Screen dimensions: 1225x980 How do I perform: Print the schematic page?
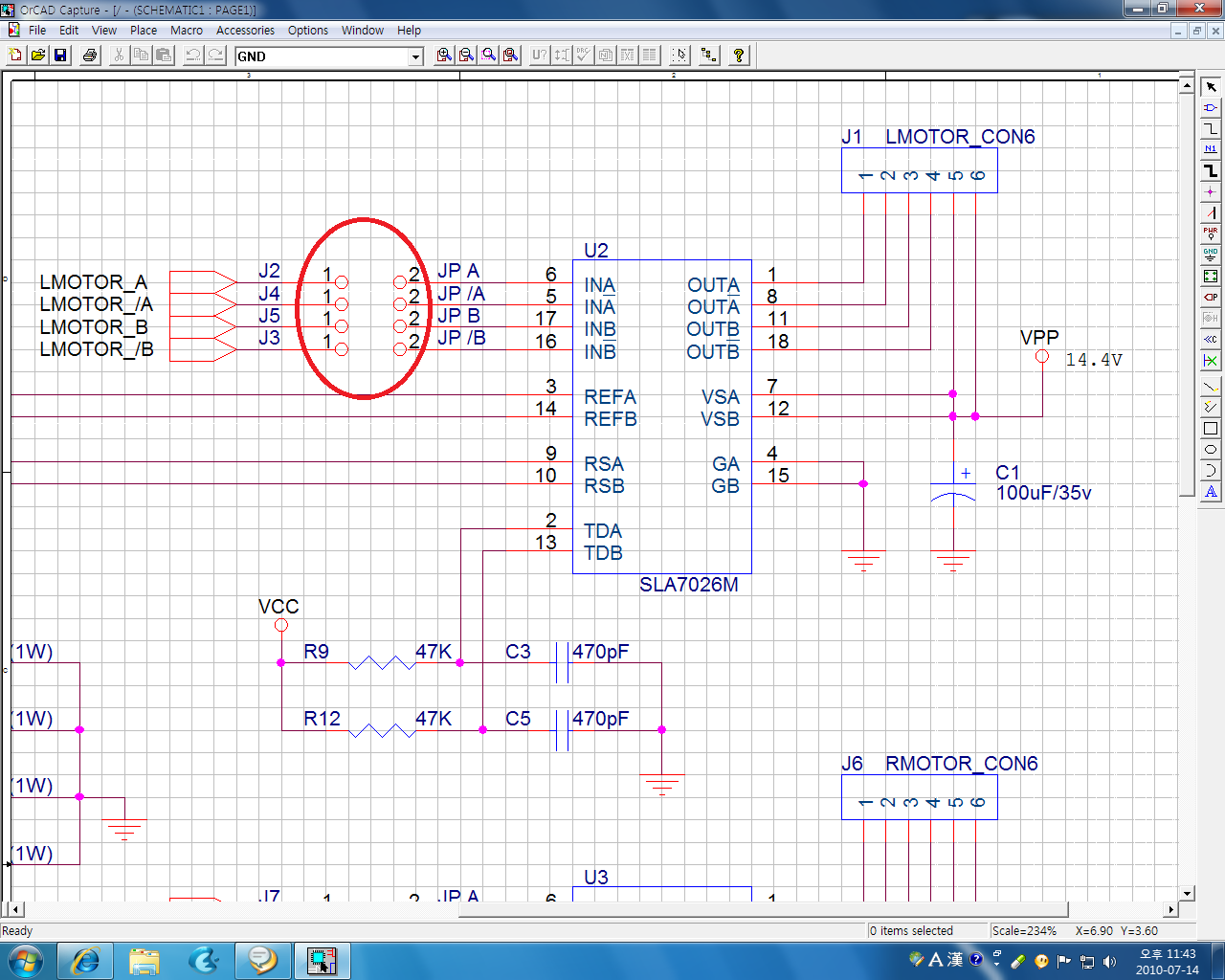pos(90,56)
